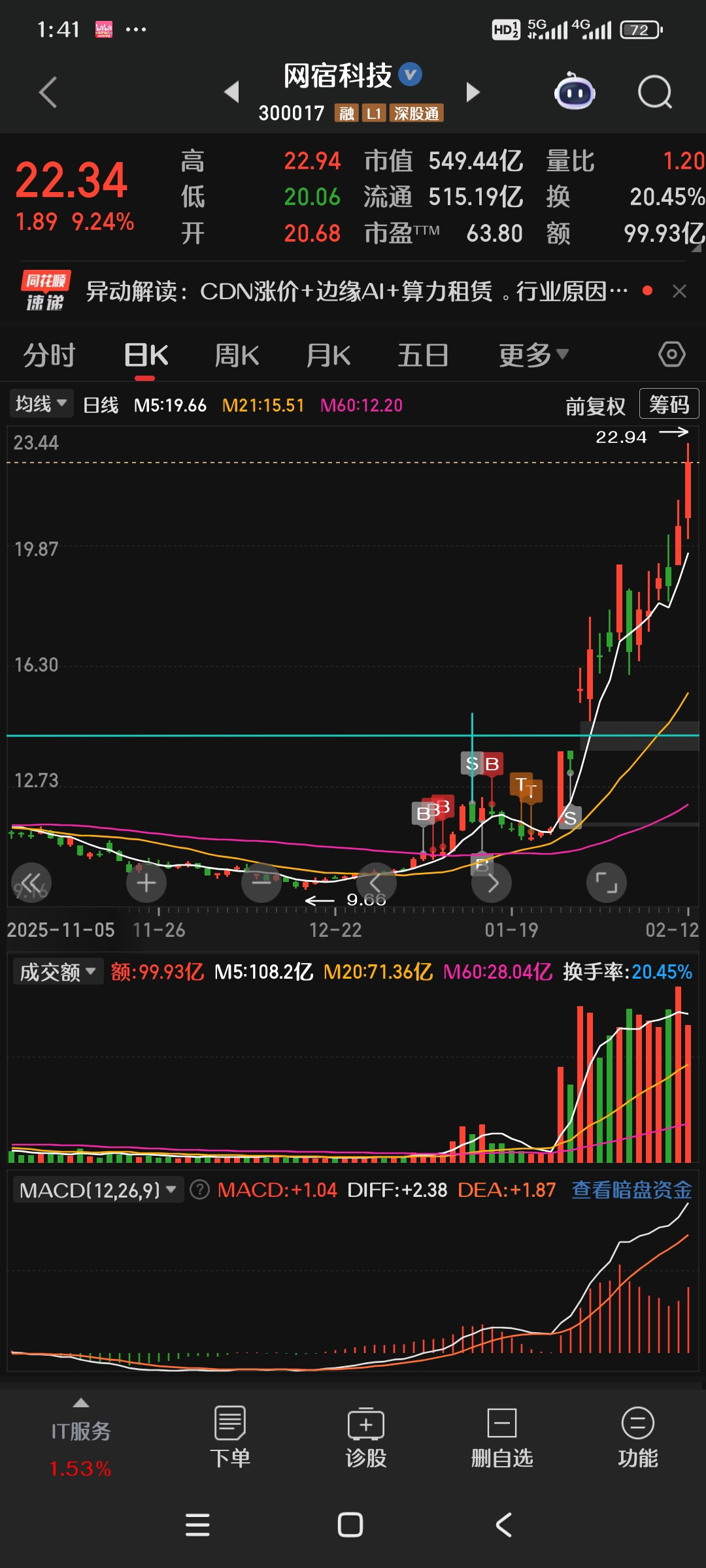The width and height of the screenshot is (706, 1568).
Task: Tap 删自选 to remove from watchlist
Action: tap(502, 1437)
